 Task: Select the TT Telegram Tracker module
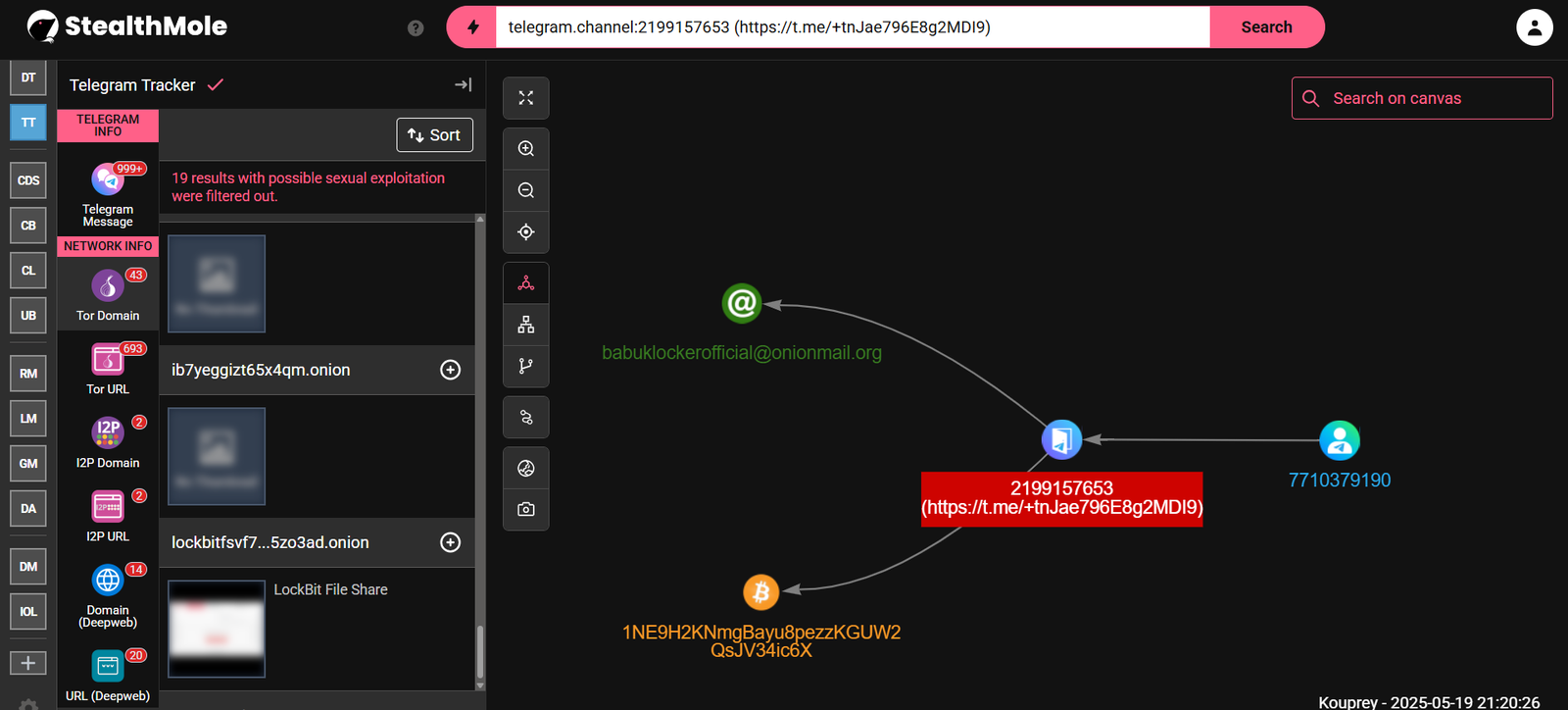tap(28, 123)
